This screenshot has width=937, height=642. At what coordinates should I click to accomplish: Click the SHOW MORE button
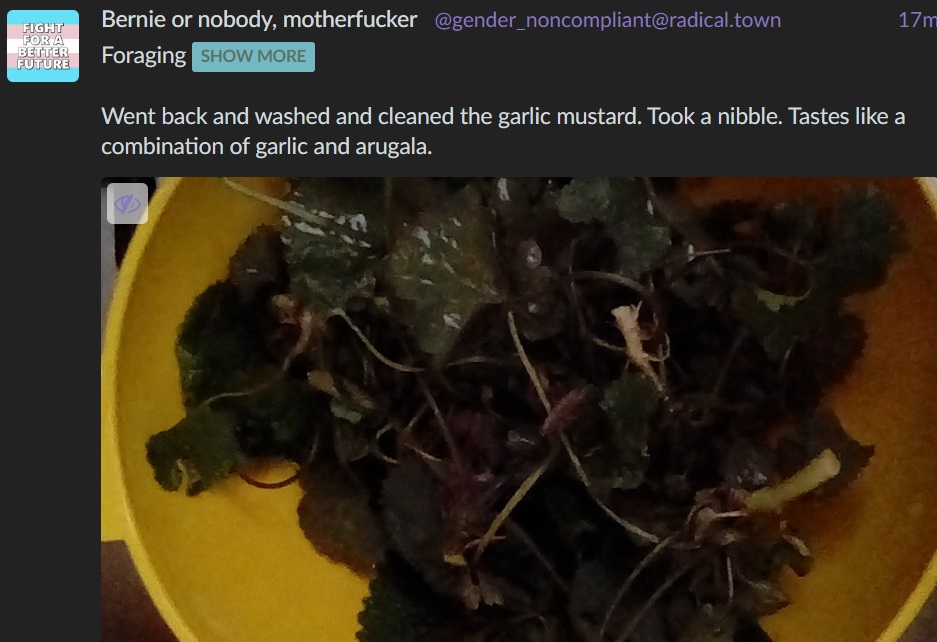pyautogui.click(x=253, y=57)
